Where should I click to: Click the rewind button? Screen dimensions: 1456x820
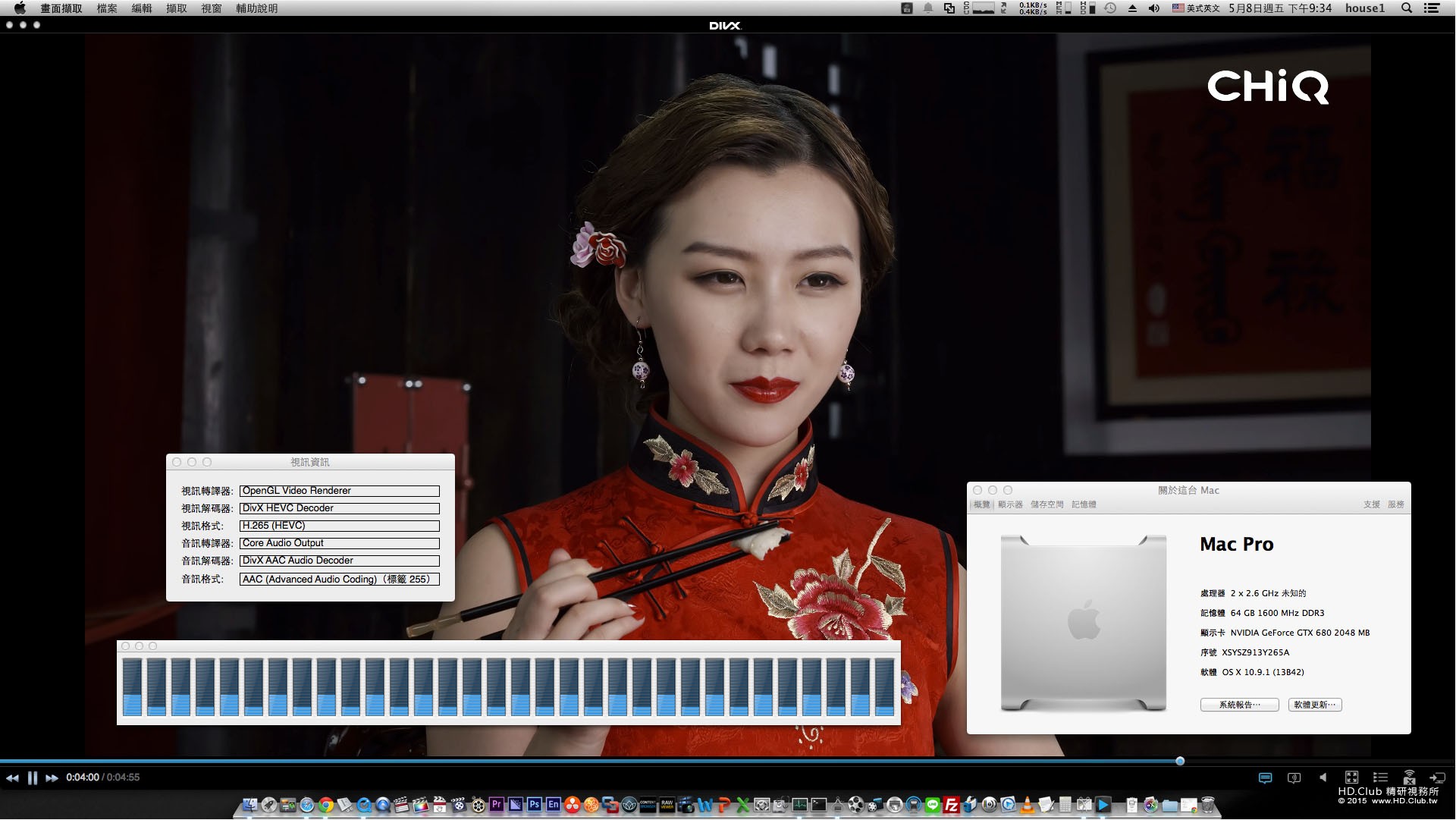click(x=12, y=778)
